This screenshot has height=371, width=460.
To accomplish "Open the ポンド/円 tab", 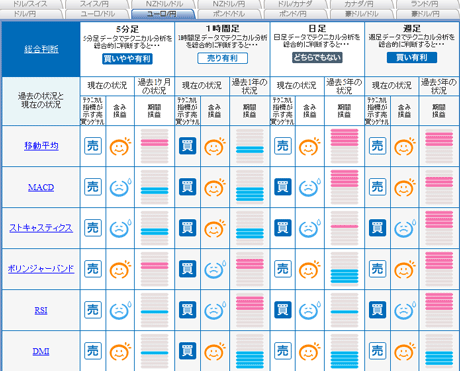I will tap(295, 14).
